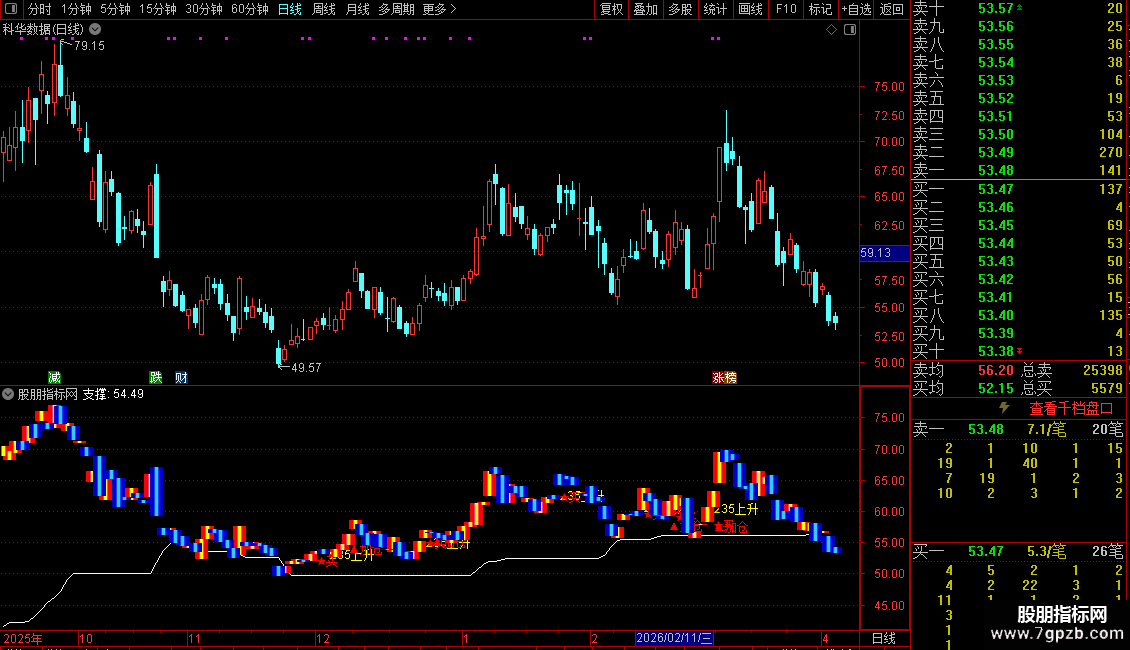Expand the 更多 periods menu
This screenshot has width=1130, height=650.
pos(439,9)
